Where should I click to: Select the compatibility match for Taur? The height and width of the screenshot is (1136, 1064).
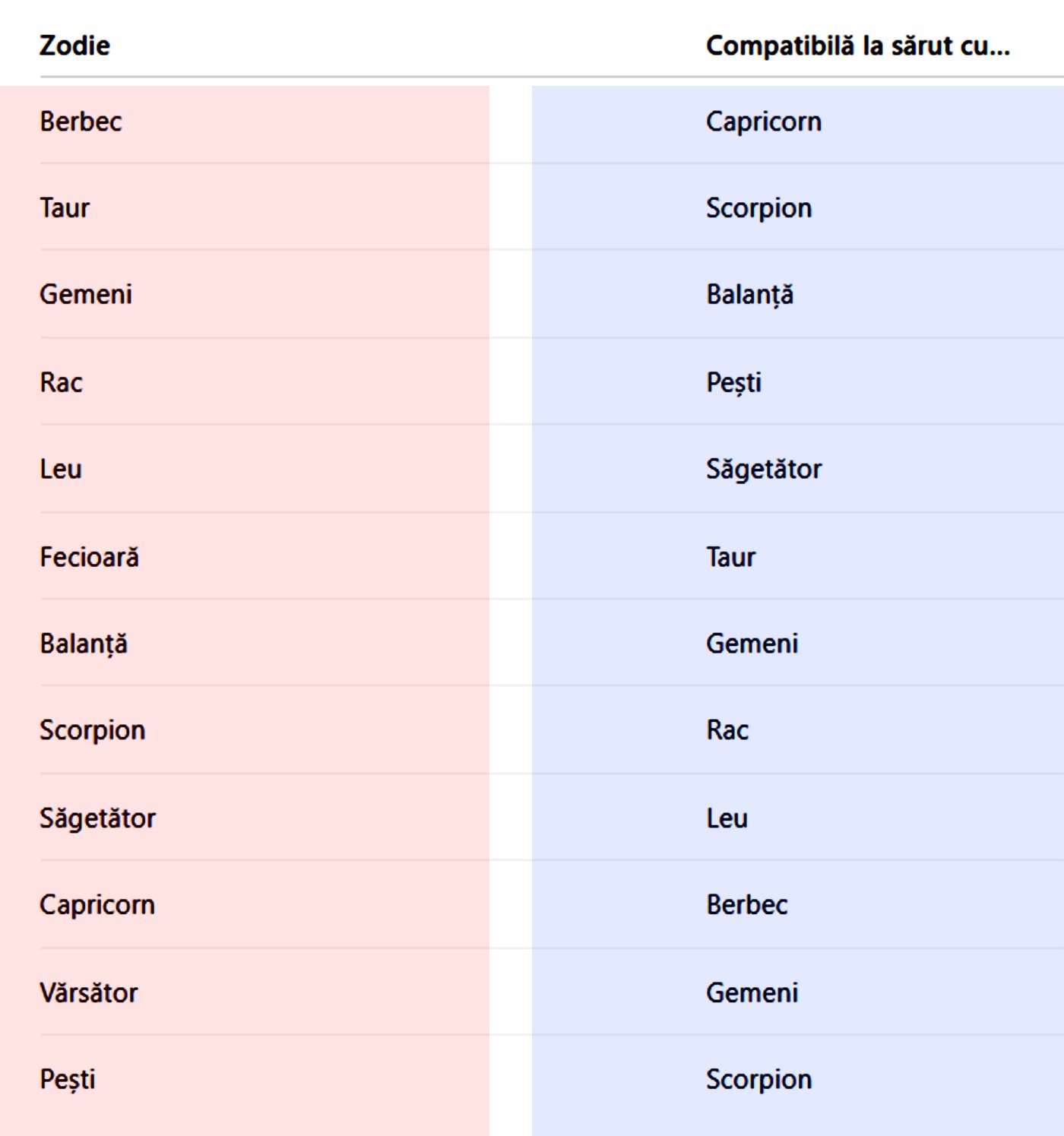[758, 208]
